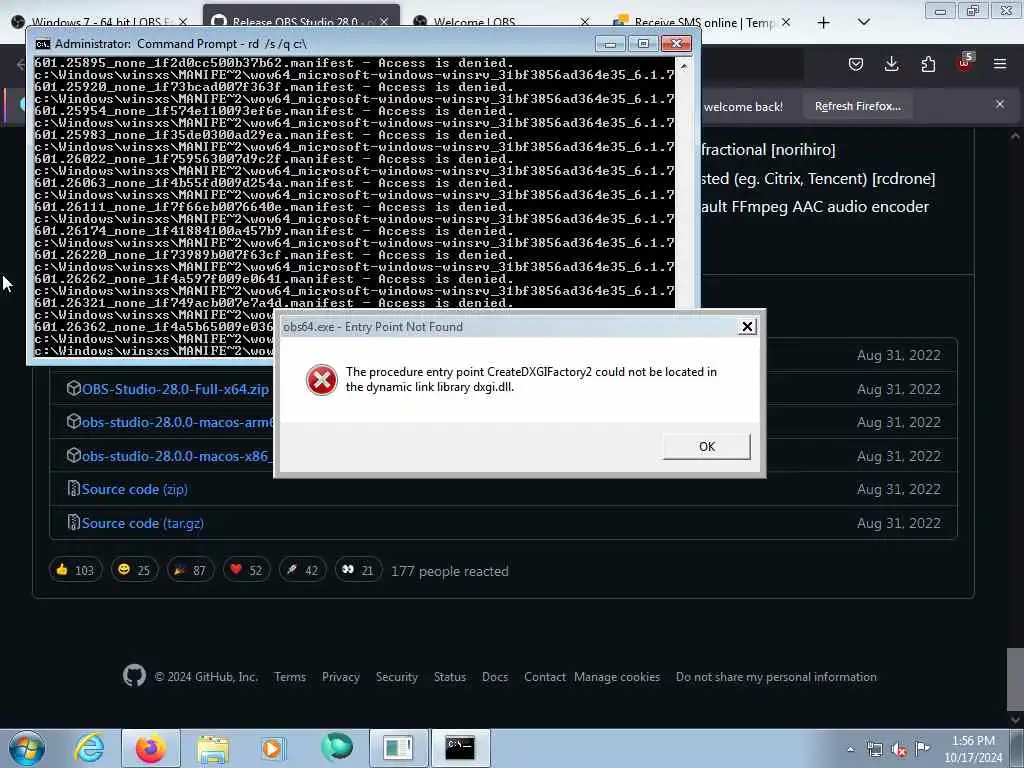Viewport: 1024px width, 768px height.
Task: Click the muted volume tray icon
Action: coord(899,750)
